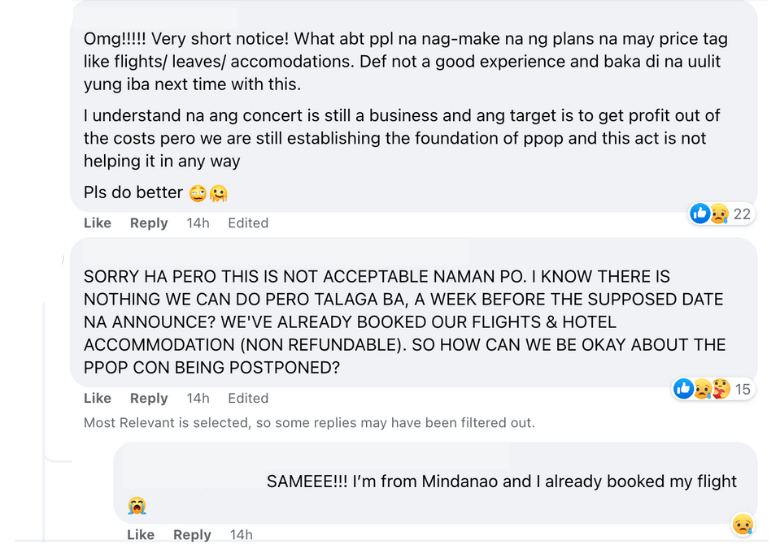Screen dimensions: 775x550
Task: Reply to the "Omg!!!!! Very short notice" comment
Action: (149, 223)
